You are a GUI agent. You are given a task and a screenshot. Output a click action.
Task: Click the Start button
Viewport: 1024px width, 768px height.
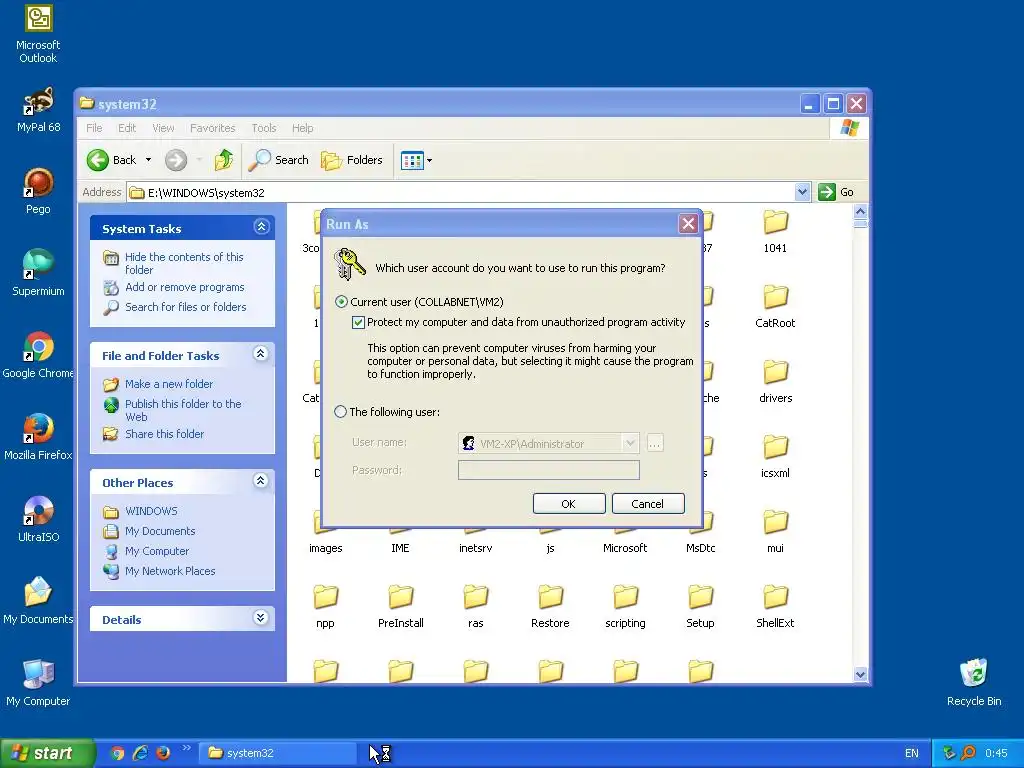pos(47,753)
